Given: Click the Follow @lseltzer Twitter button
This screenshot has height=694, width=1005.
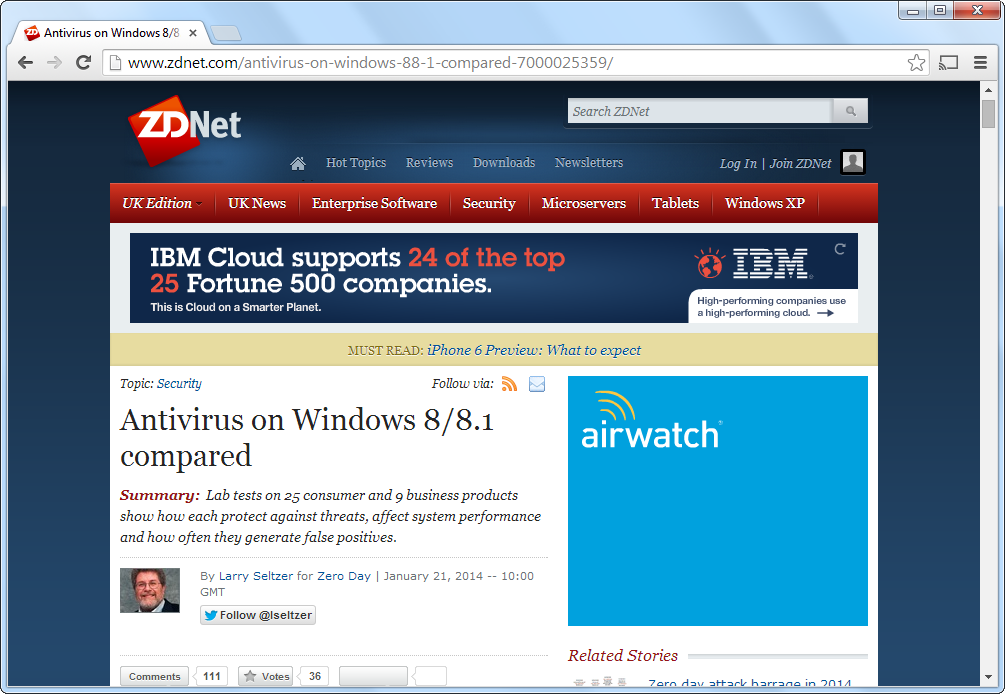Looking at the screenshot, I should (x=258, y=615).
